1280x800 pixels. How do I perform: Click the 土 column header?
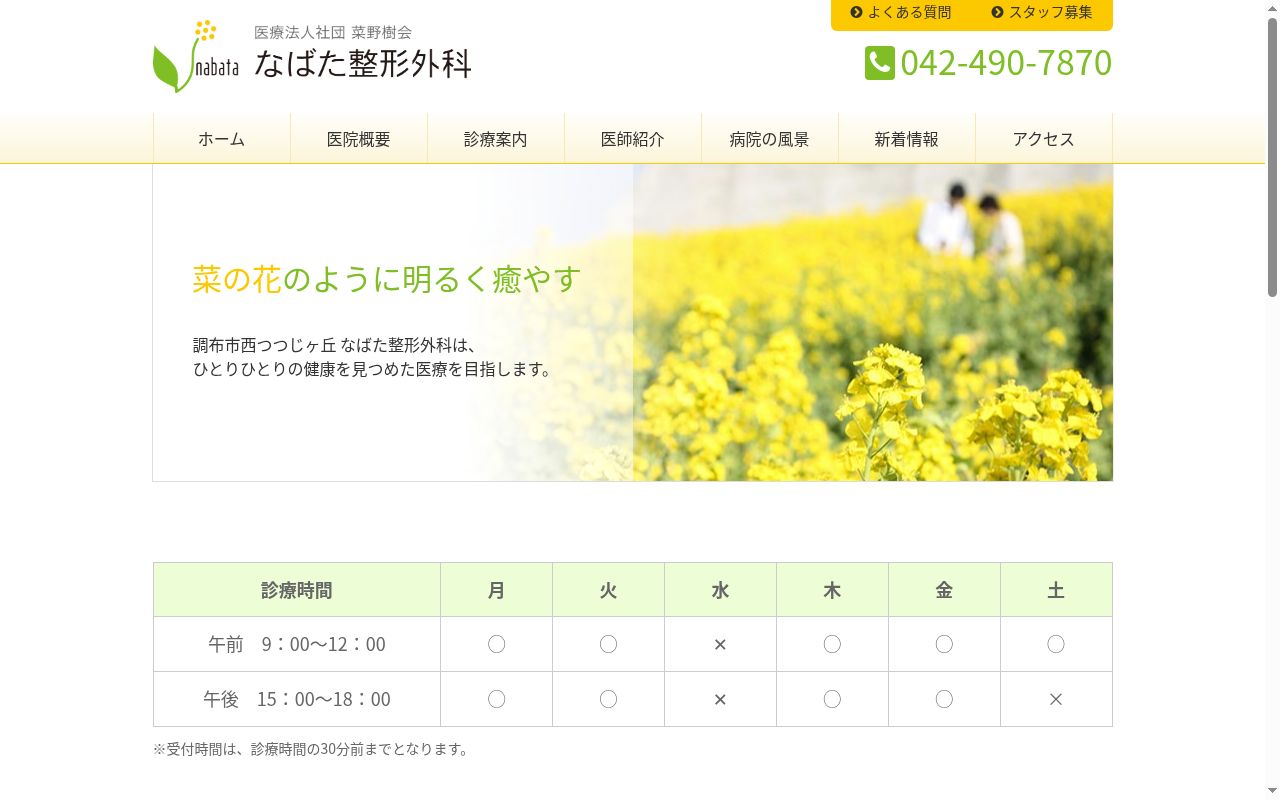[1057, 590]
